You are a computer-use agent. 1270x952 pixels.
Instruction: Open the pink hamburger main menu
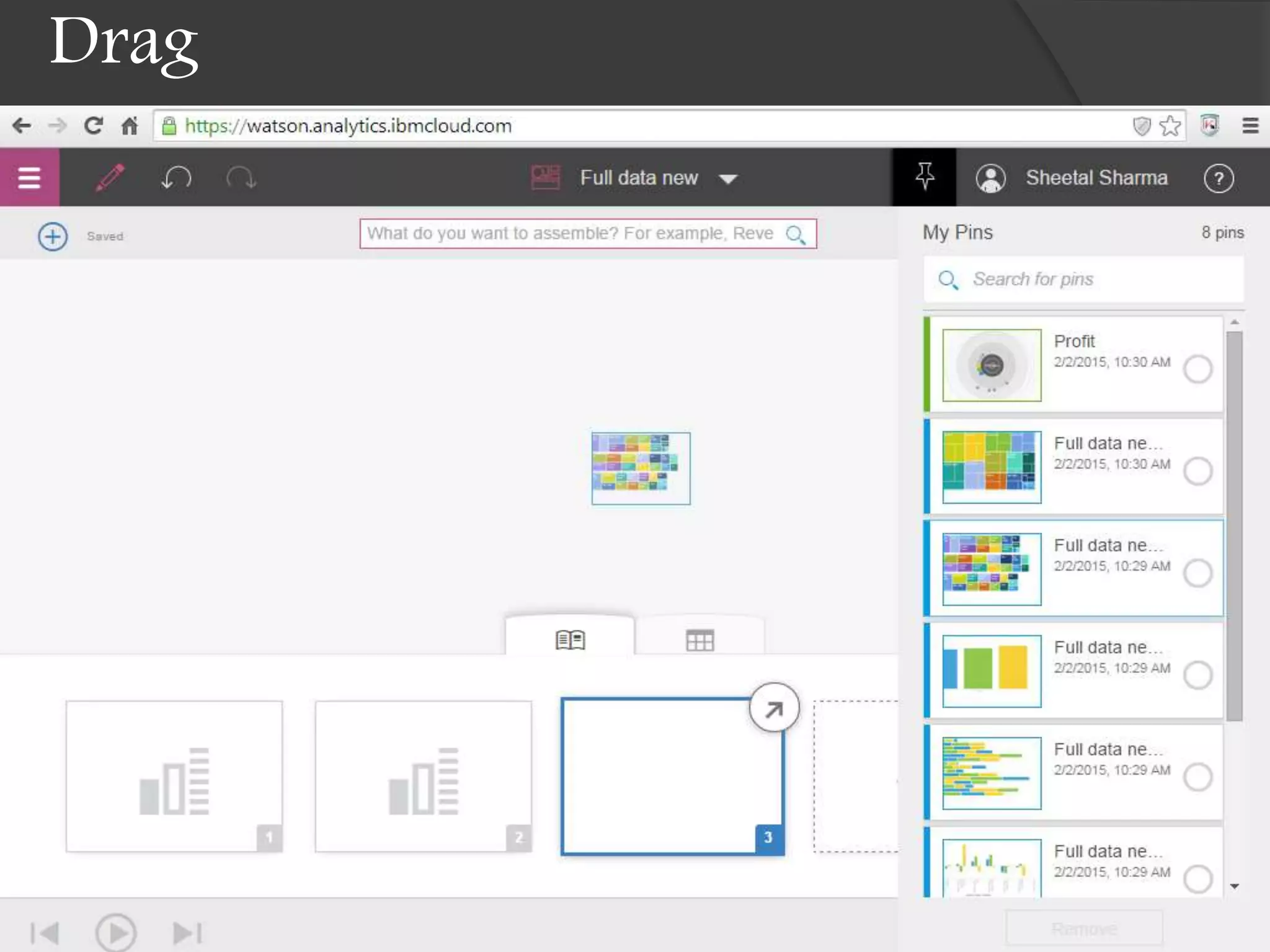[x=29, y=178]
